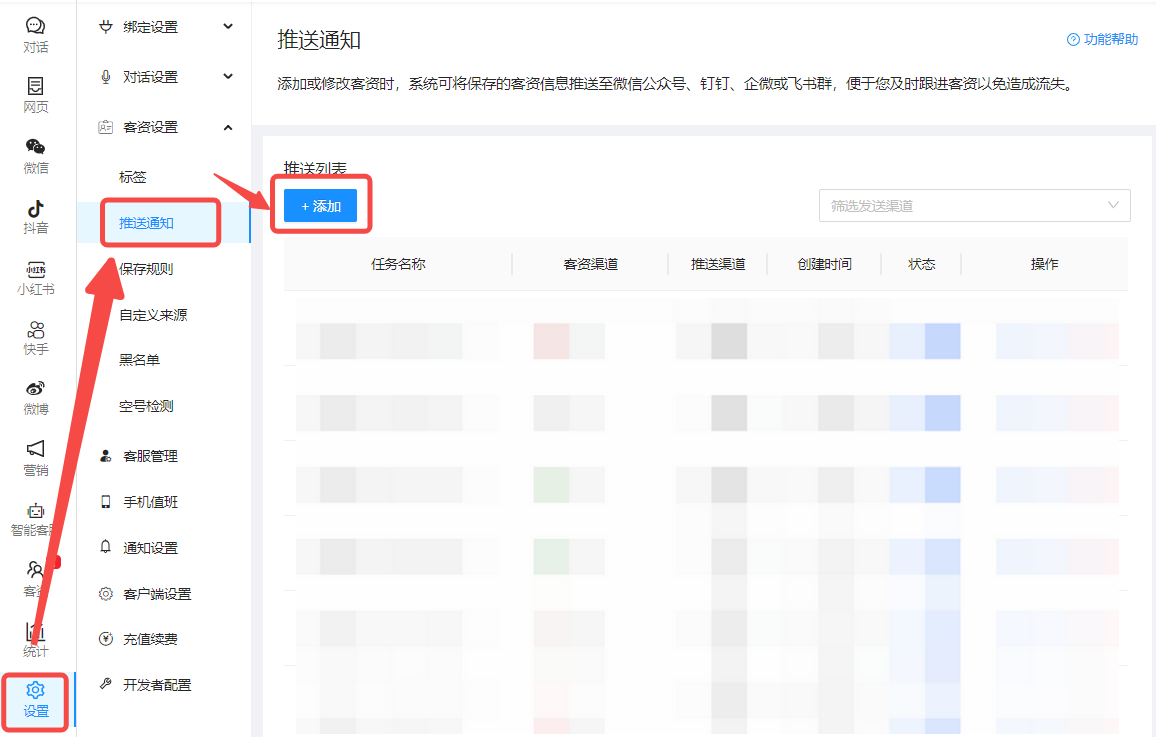The image size is (1156, 737).
Task: Select the 微信 WeChat channel icon
Action: [35, 155]
